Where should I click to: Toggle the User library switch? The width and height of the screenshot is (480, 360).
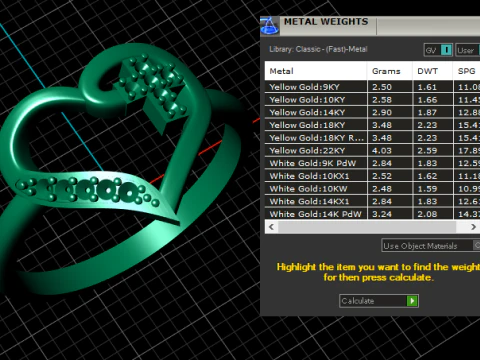(x=468, y=50)
